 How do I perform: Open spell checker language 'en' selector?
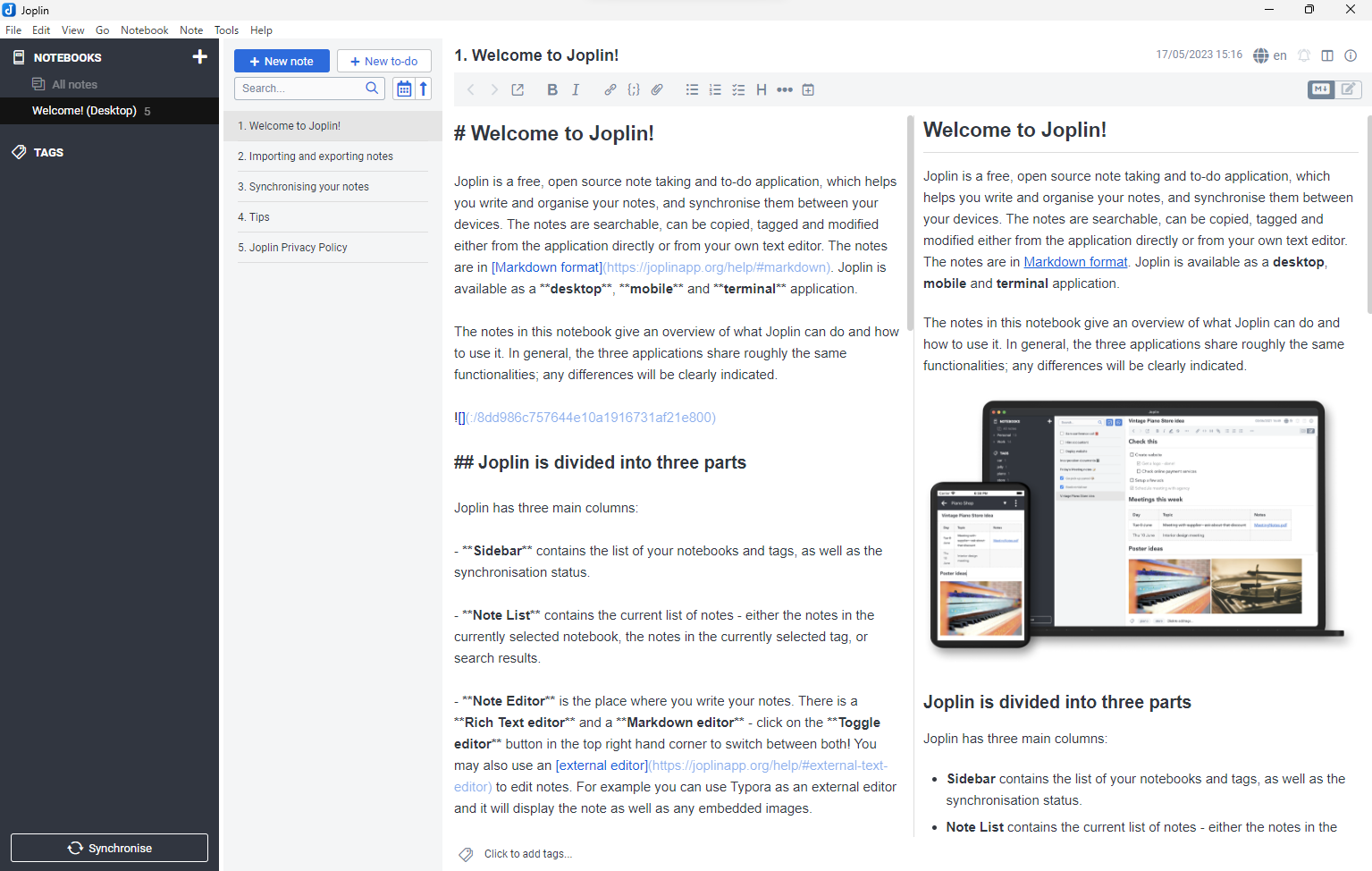1270,55
